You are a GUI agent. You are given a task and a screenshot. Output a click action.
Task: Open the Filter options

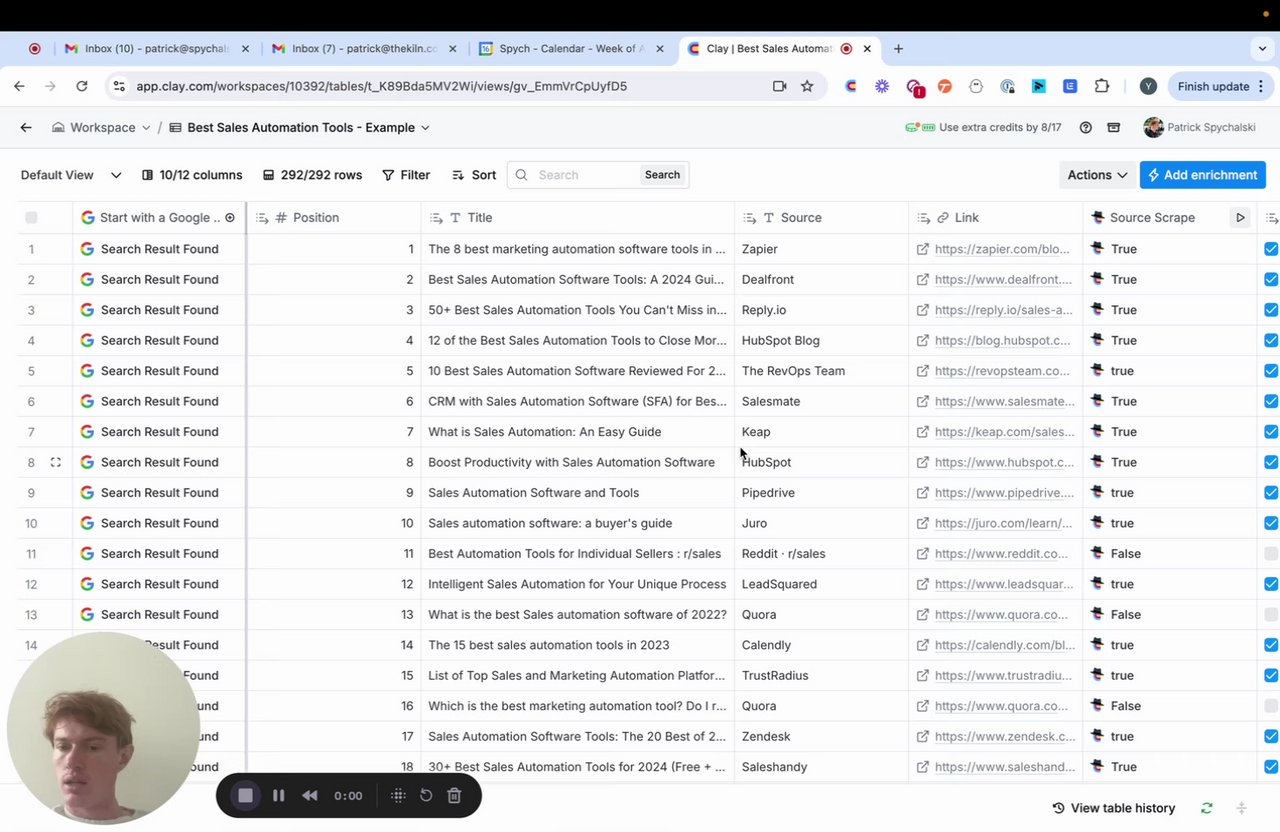(406, 175)
